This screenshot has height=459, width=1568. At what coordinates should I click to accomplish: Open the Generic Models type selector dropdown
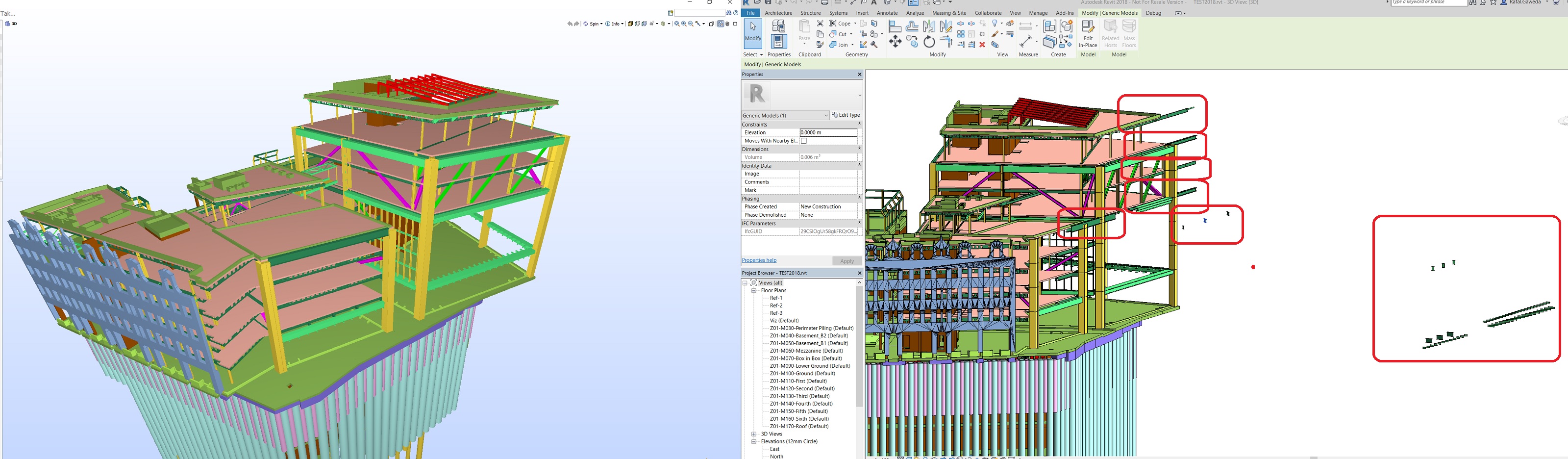826,115
